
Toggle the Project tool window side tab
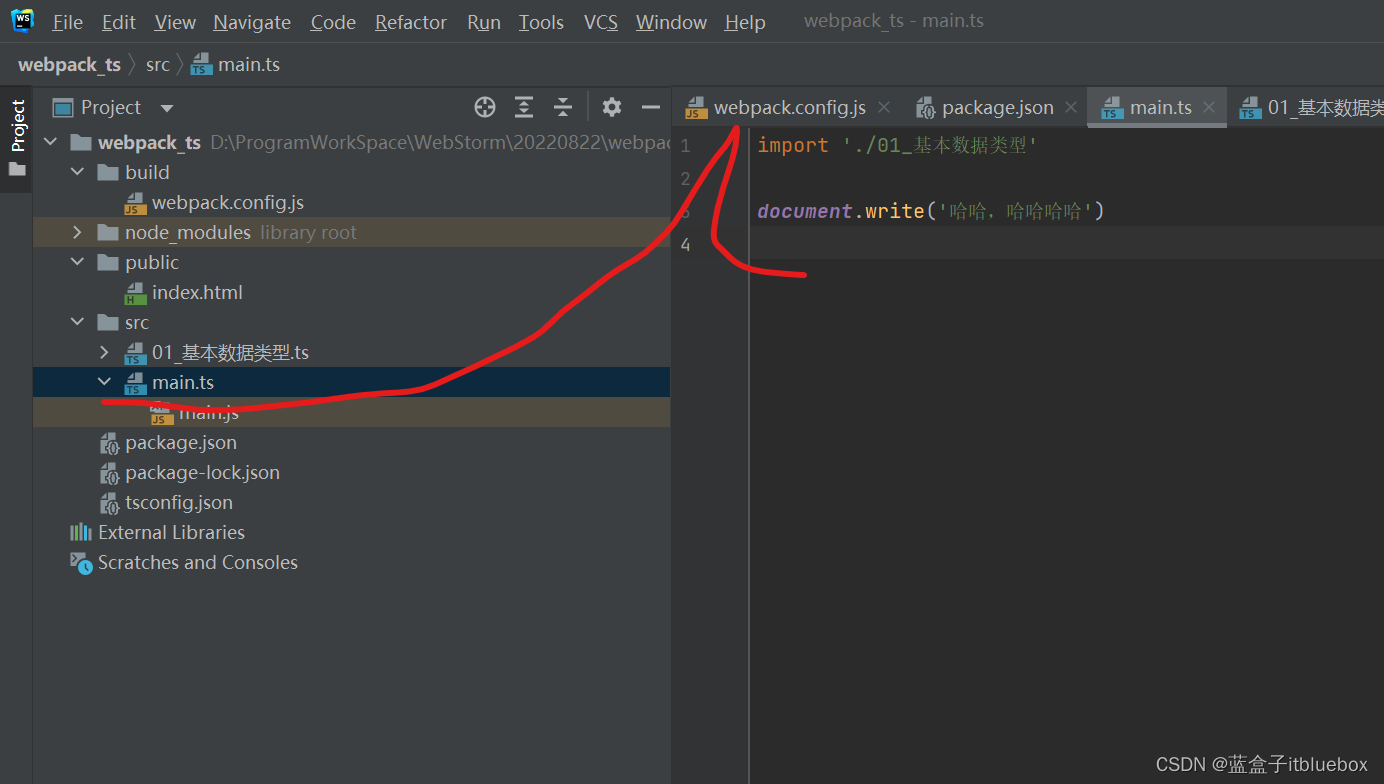17,137
